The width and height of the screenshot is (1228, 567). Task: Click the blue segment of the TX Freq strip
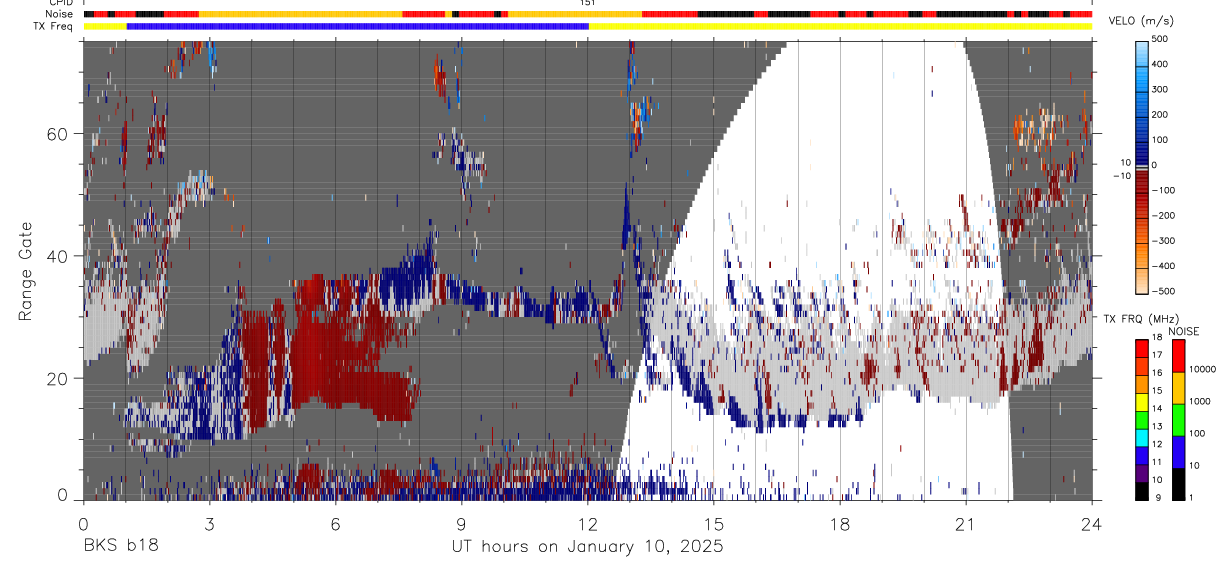click(357, 26)
